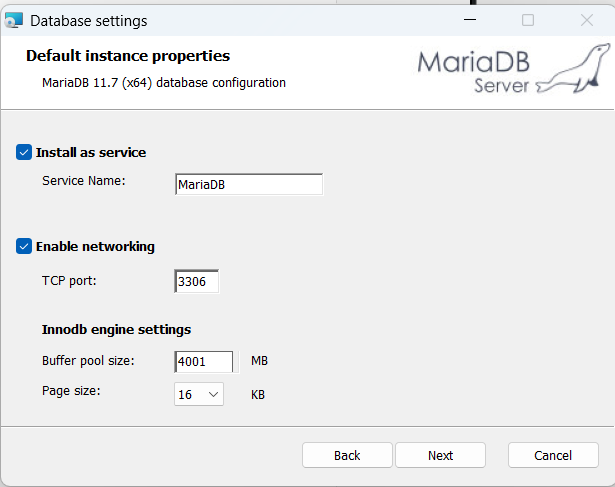Image resolution: width=615 pixels, height=487 pixels.
Task: Close the Database settings window
Action: pos(587,20)
